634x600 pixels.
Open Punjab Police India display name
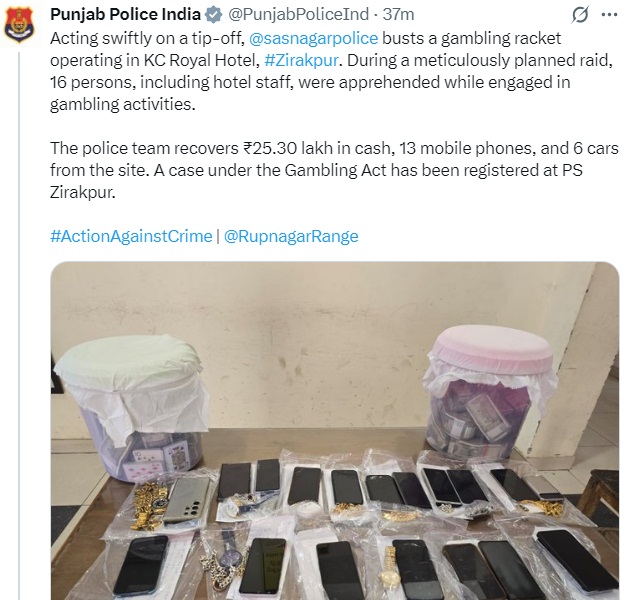click(125, 15)
